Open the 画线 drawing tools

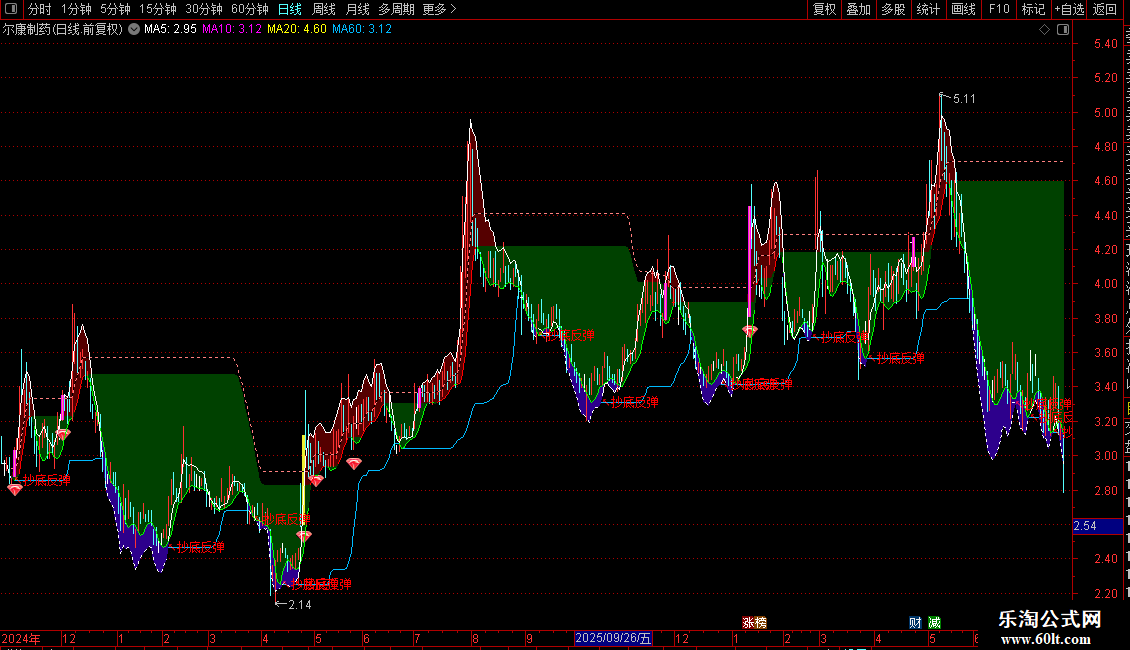click(x=964, y=9)
